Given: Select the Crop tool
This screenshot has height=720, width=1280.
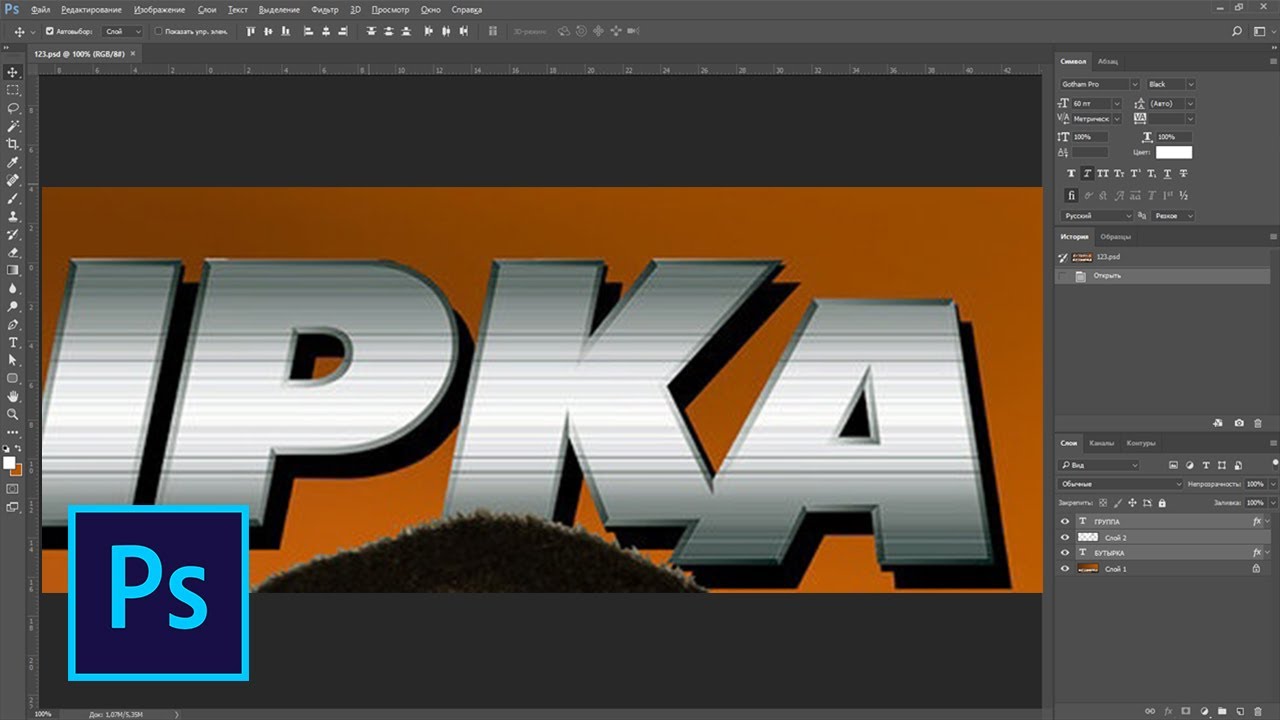Looking at the screenshot, I should (x=13, y=144).
